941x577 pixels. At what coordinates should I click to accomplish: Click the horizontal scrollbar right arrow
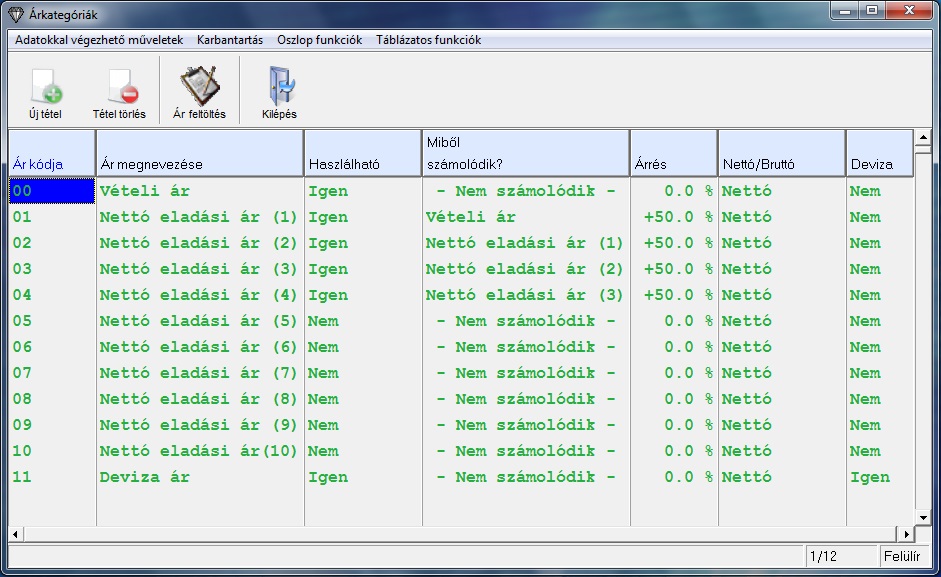coord(907,534)
